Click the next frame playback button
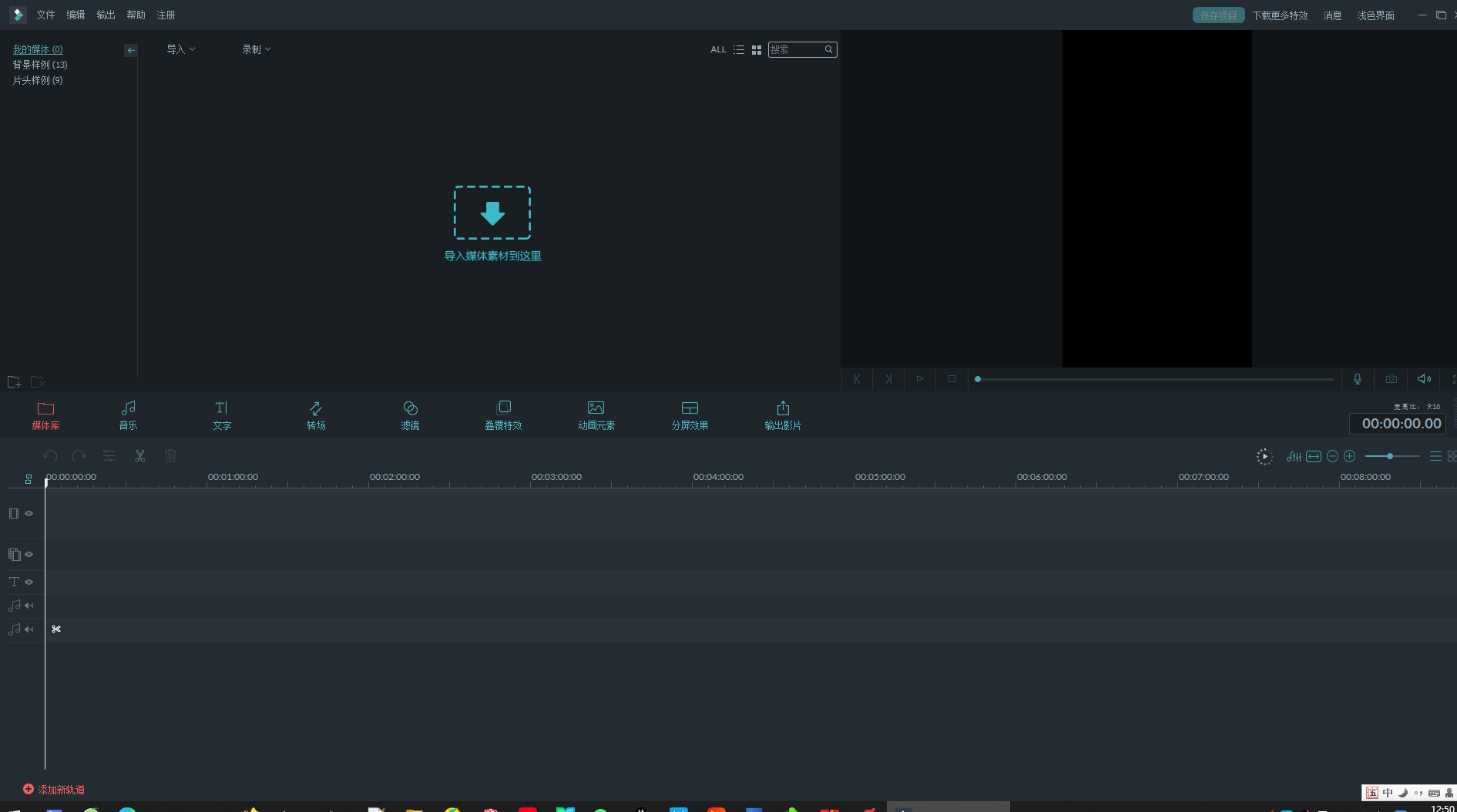The height and width of the screenshot is (812, 1457). 888,379
